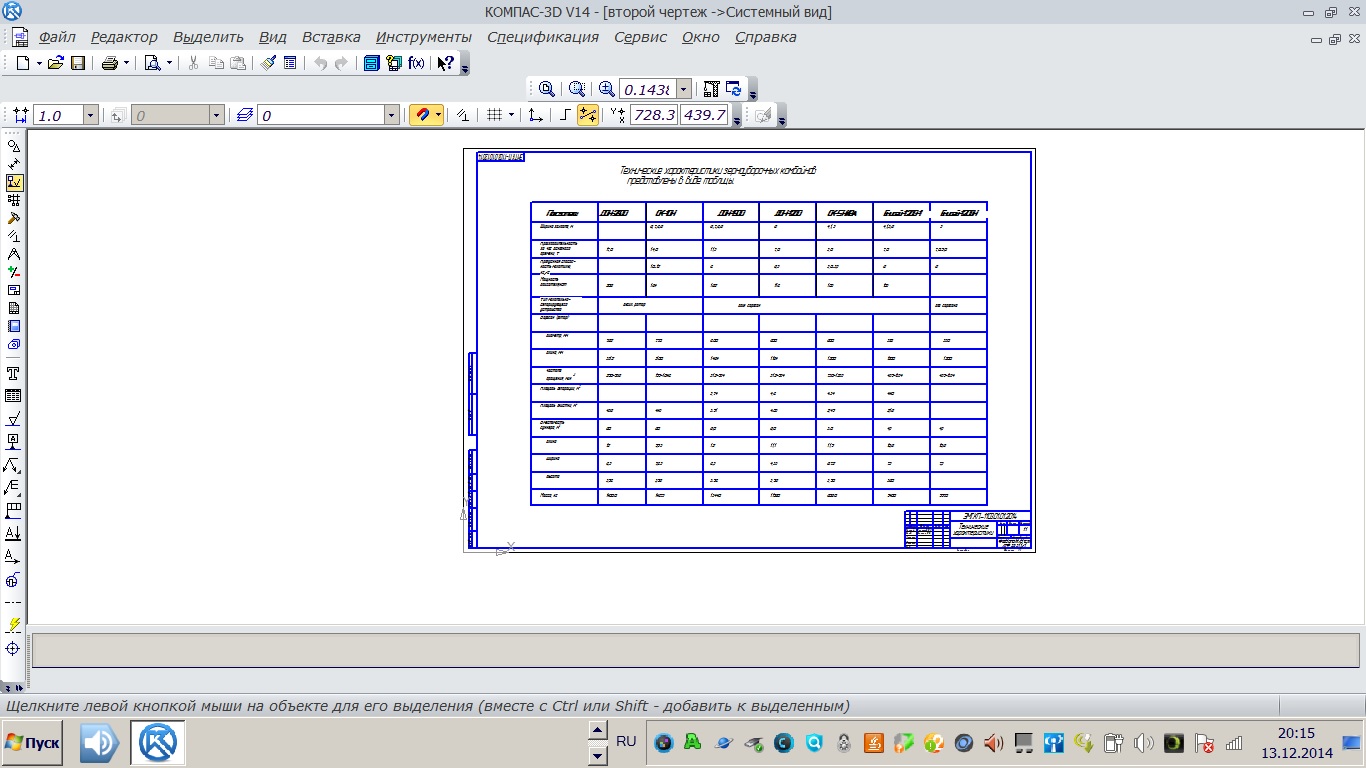The height and width of the screenshot is (768, 1366).
Task: Click the zoom scale value field
Action: (648, 88)
